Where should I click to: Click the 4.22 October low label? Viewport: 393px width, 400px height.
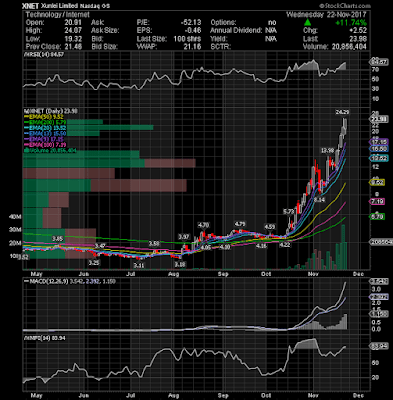pos(284,245)
